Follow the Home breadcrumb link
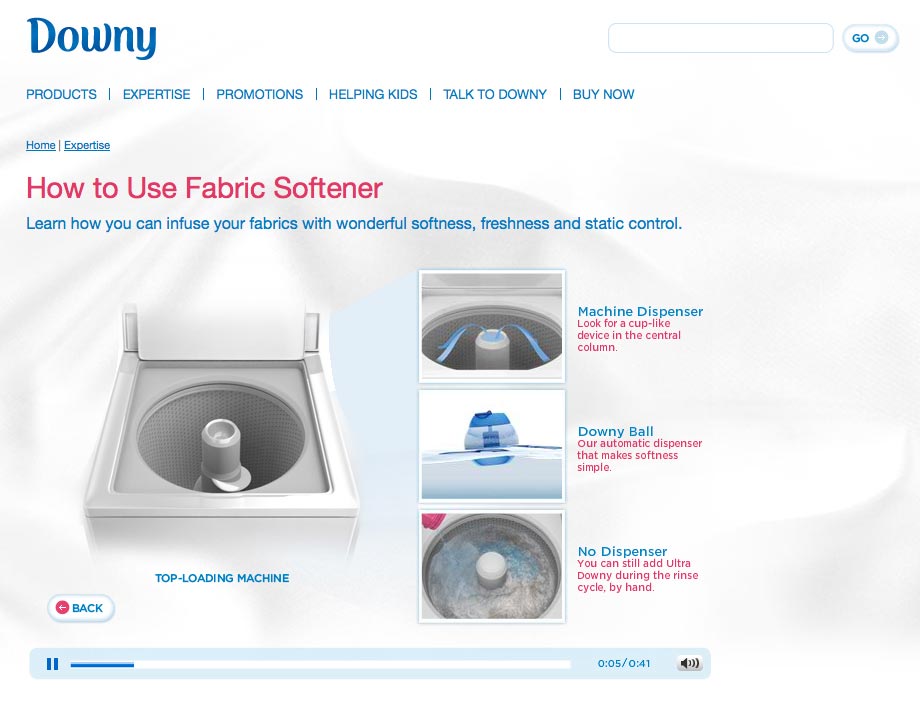 click(40, 145)
